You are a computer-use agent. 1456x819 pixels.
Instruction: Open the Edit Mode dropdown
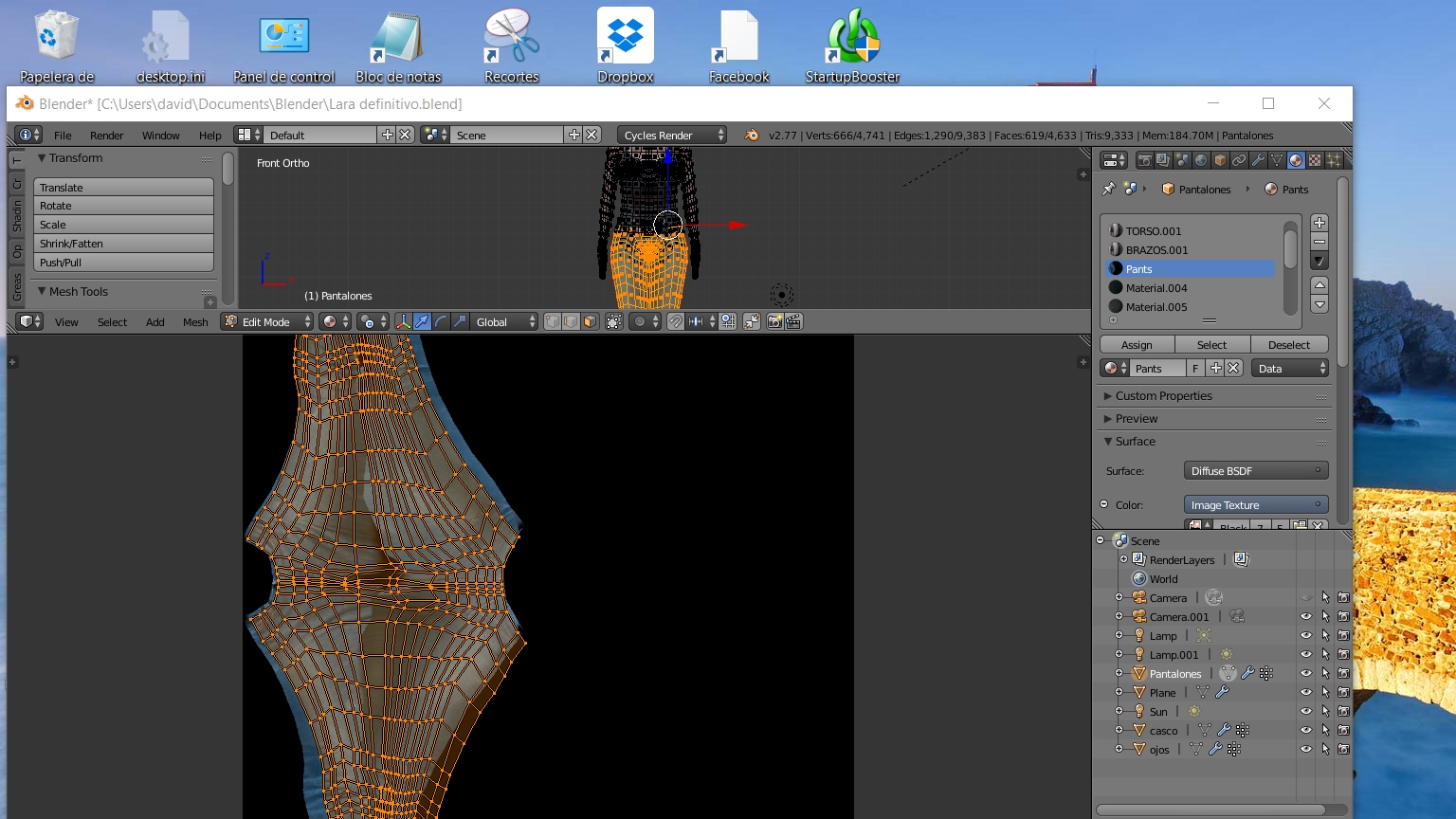click(267, 322)
